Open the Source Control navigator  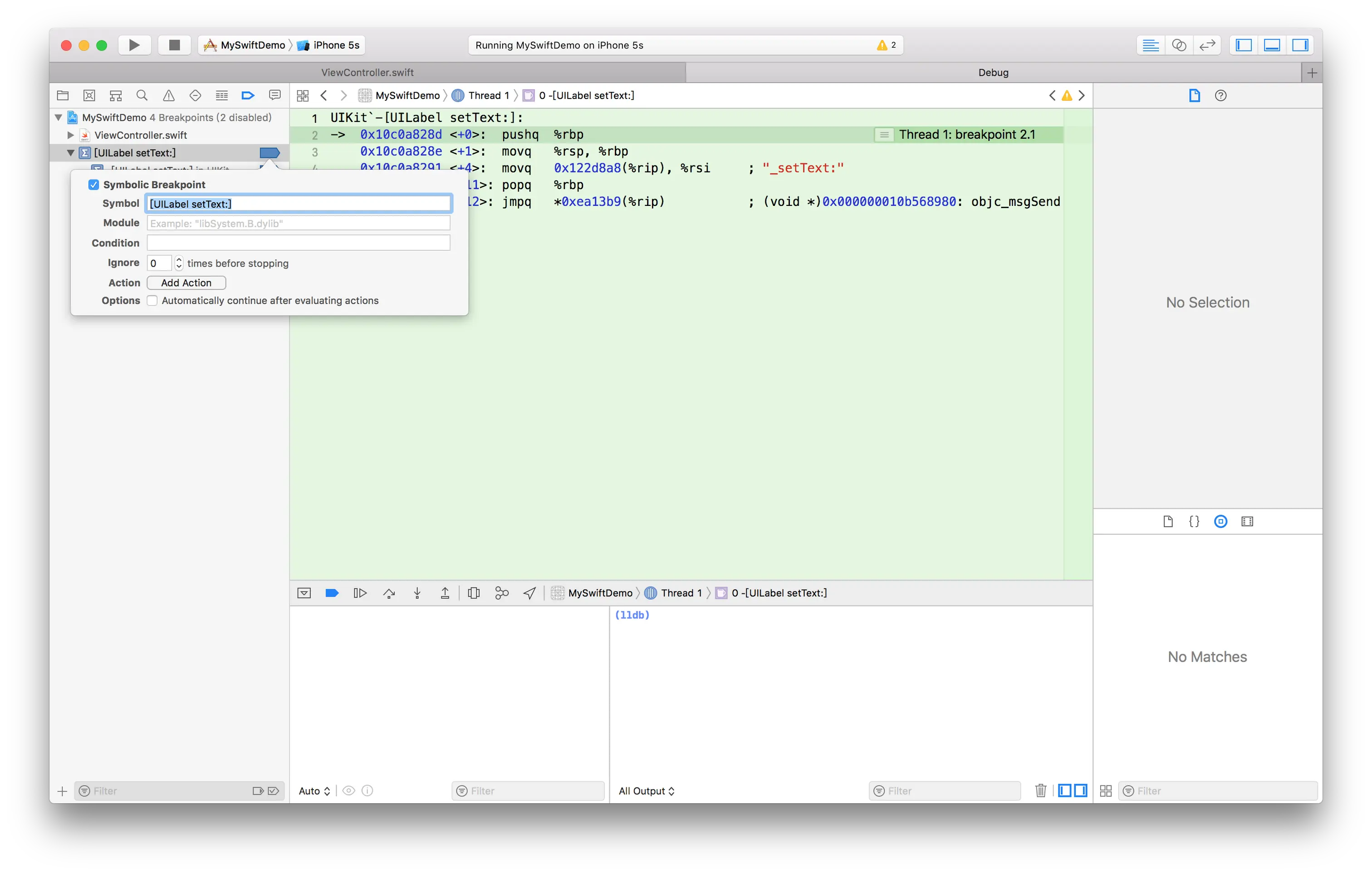(89, 95)
